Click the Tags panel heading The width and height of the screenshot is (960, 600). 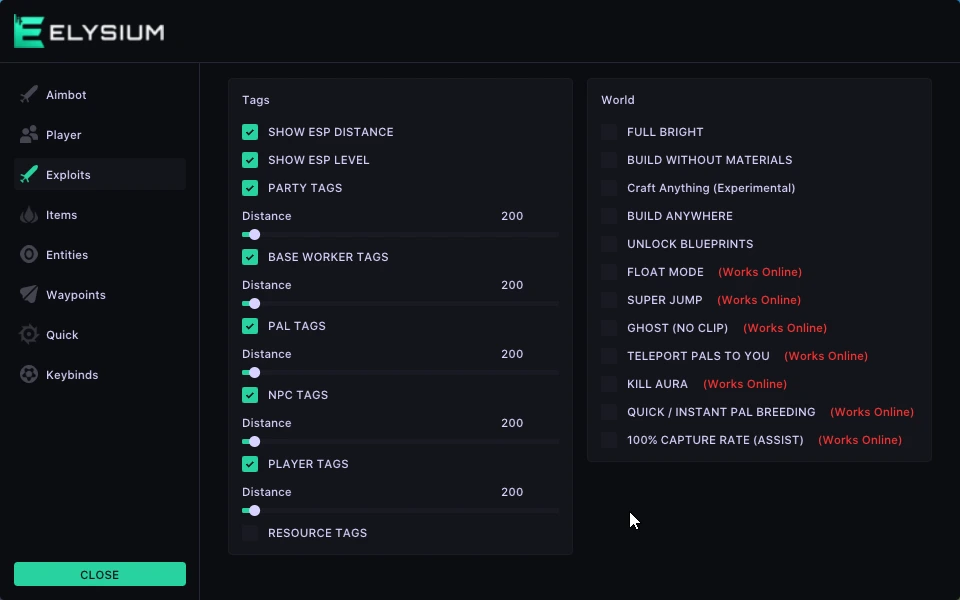pyautogui.click(x=256, y=100)
